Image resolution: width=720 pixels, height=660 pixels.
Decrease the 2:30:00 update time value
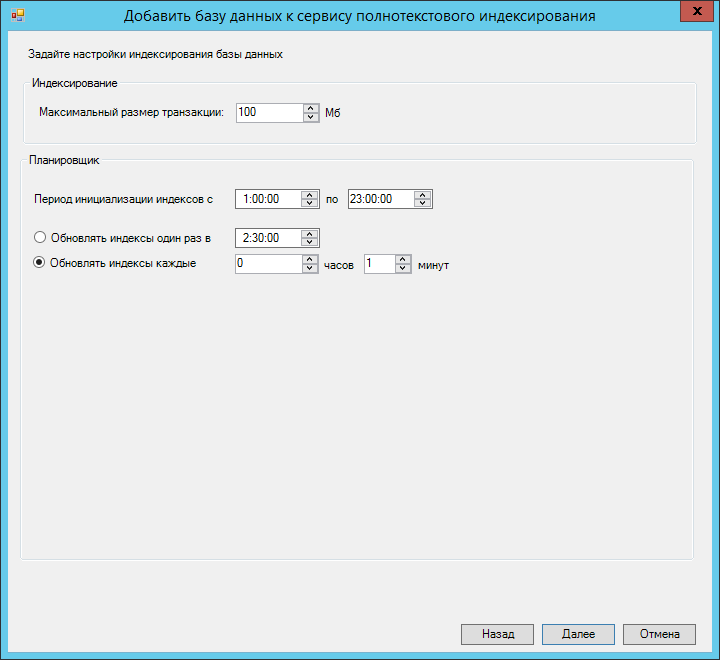pyautogui.click(x=310, y=242)
